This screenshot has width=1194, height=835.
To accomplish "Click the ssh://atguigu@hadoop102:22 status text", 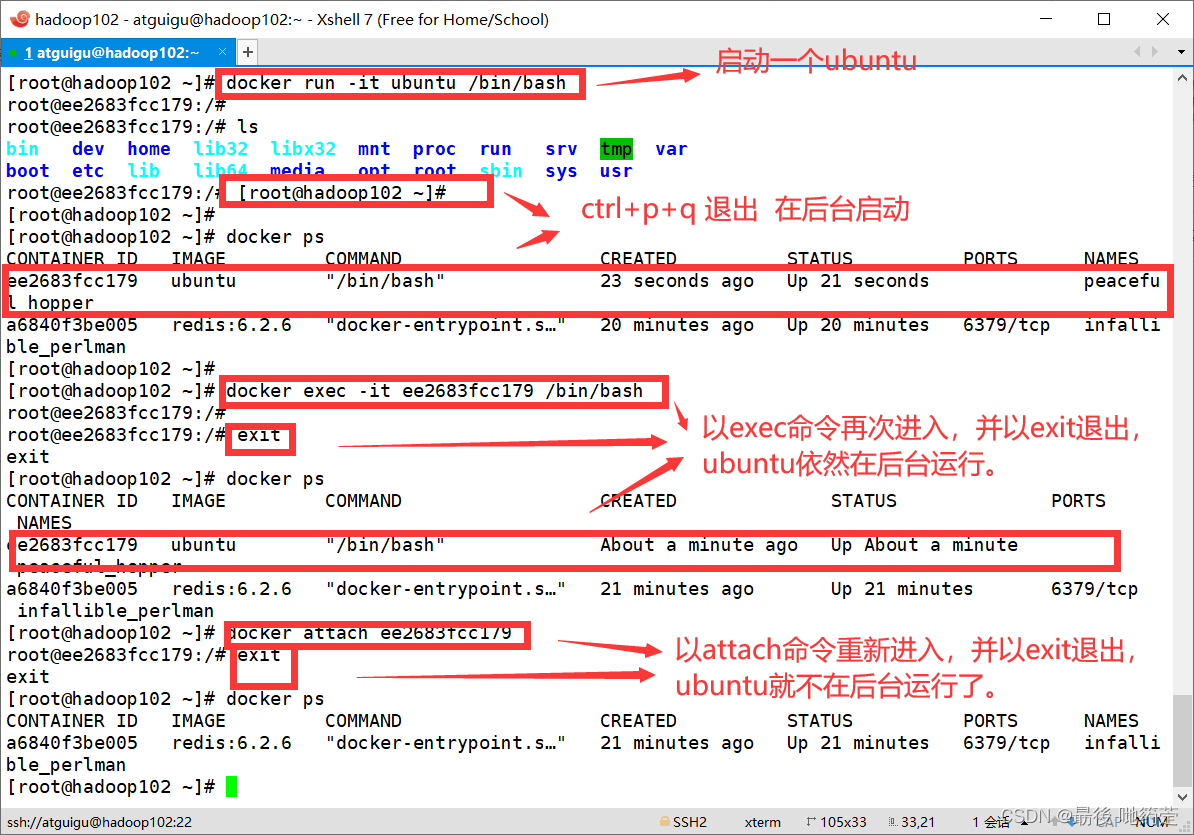I will click(x=100, y=822).
